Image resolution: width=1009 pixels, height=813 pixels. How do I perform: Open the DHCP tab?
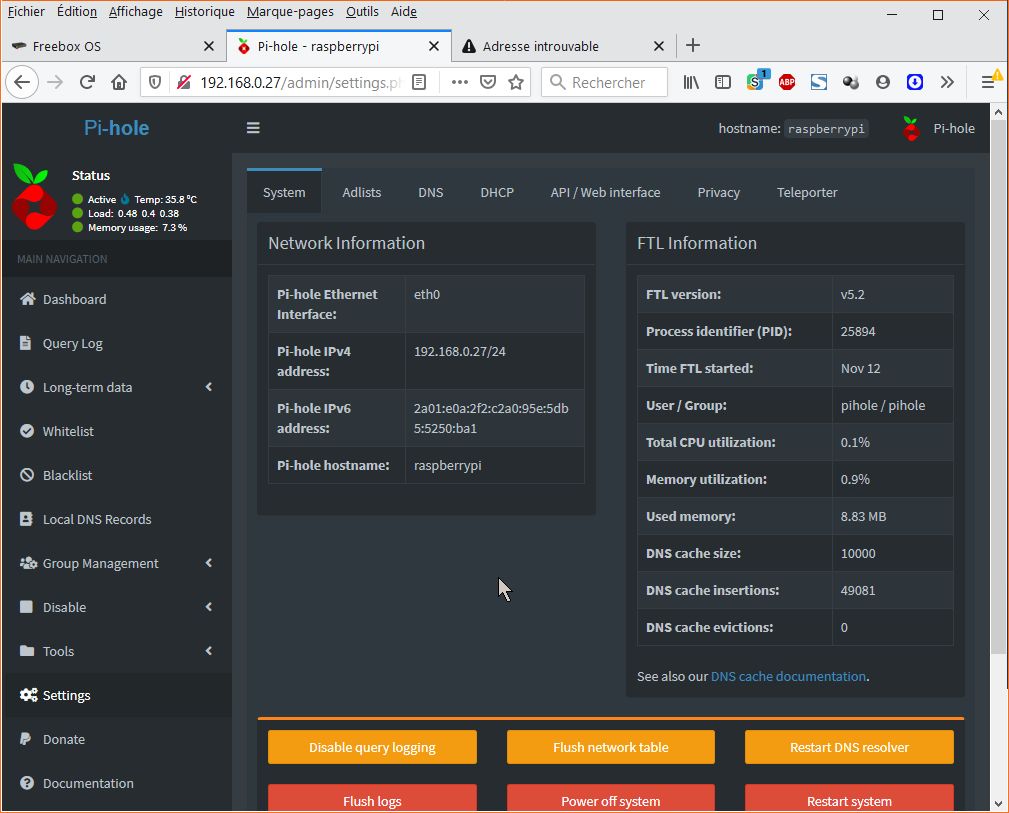coord(497,192)
